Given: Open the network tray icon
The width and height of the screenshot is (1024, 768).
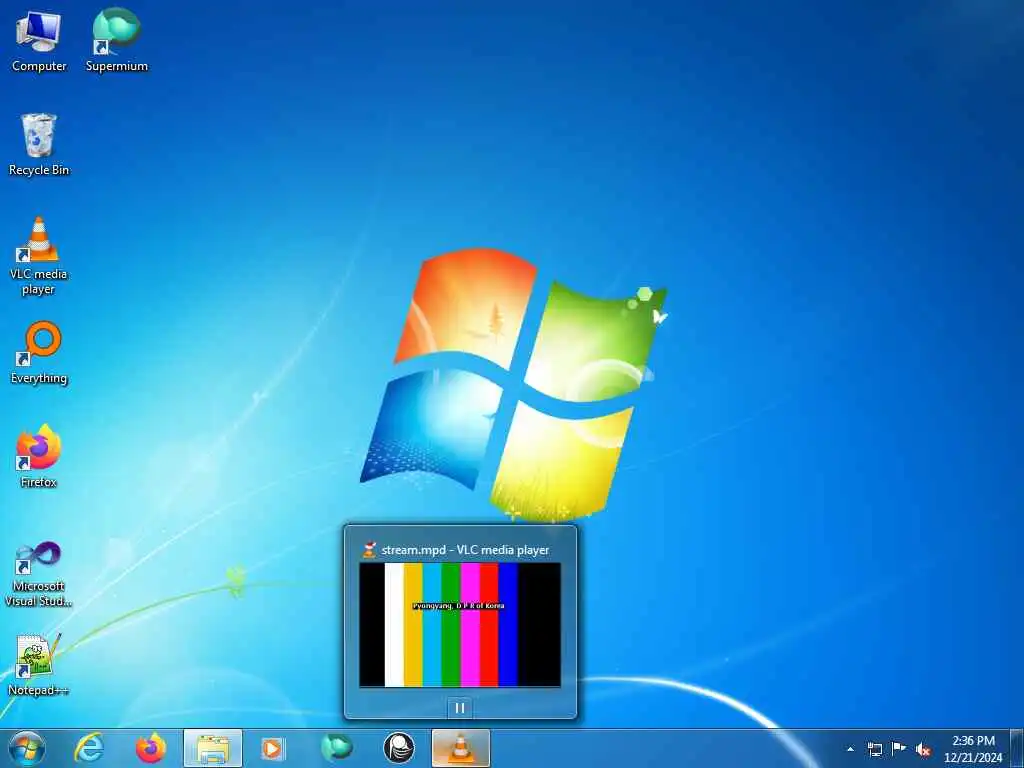Looking at the screenshot, I should click(874, 749).
